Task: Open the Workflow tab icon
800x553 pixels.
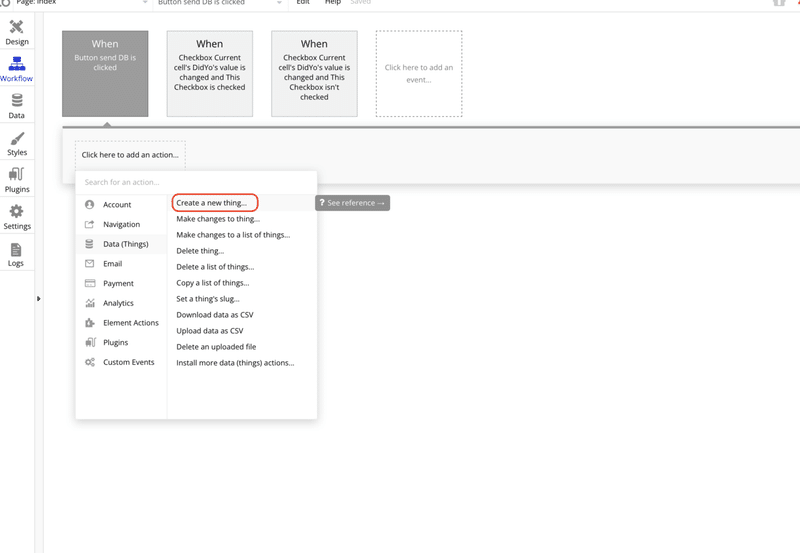Action: pos(16,64)
